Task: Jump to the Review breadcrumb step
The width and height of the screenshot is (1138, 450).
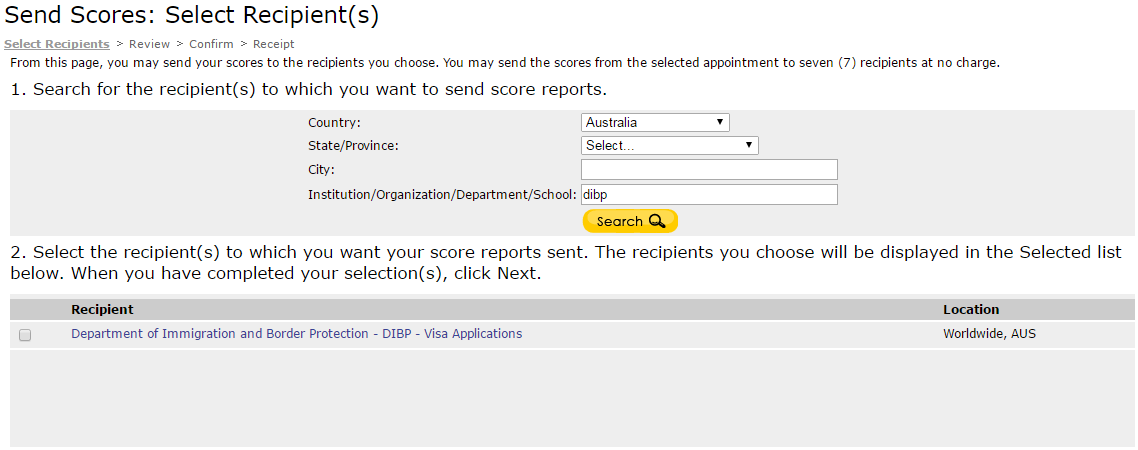Action: click(149, 44)
